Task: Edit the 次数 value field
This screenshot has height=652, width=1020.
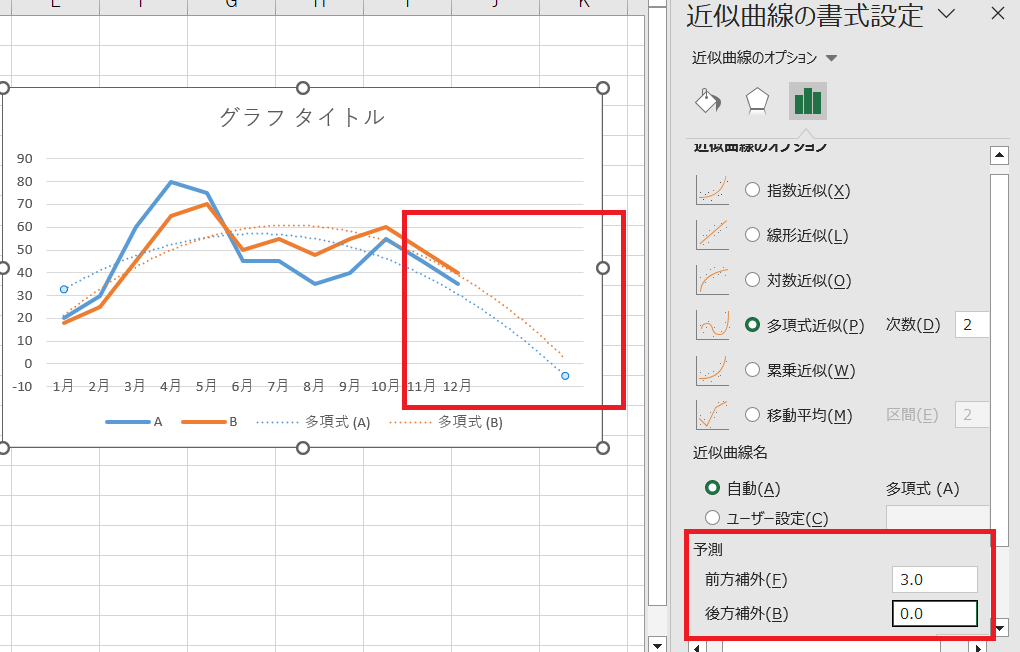Action: [971, 324]
